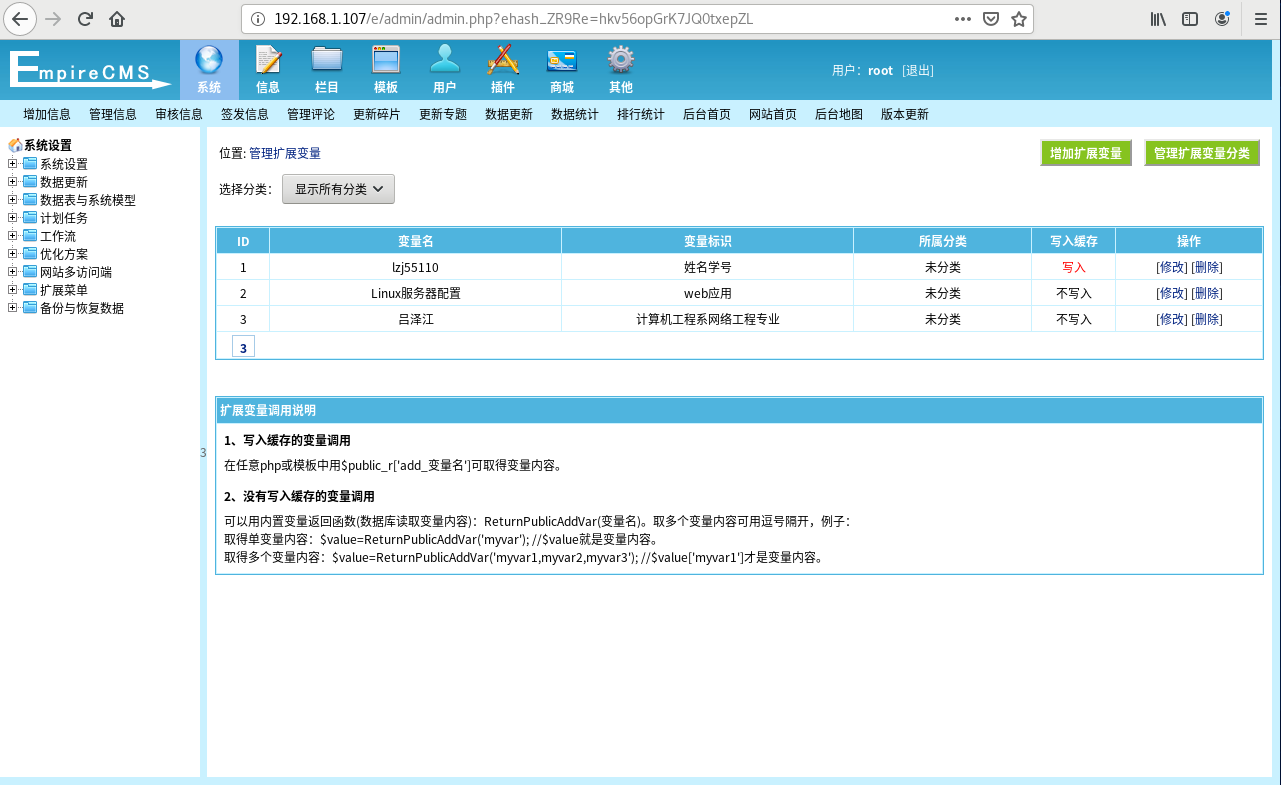Screen dimensions: 1281x785
Task: Click 修改 for Linux服务器配置 row
Action: pos(1172,294)
